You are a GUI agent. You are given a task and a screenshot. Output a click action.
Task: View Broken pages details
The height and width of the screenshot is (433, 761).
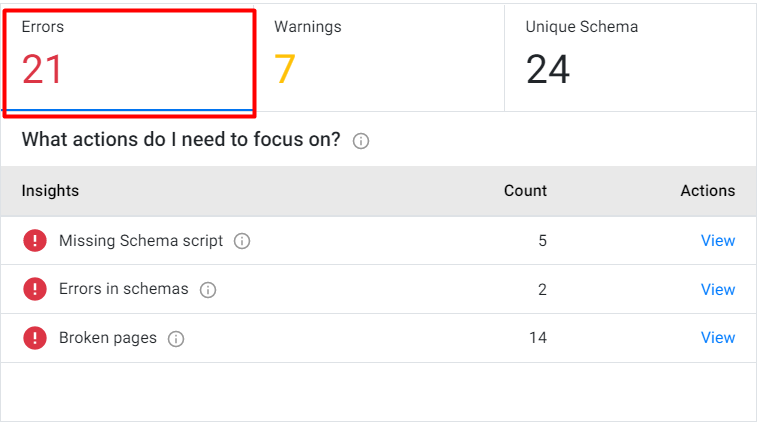pos(718,338)
